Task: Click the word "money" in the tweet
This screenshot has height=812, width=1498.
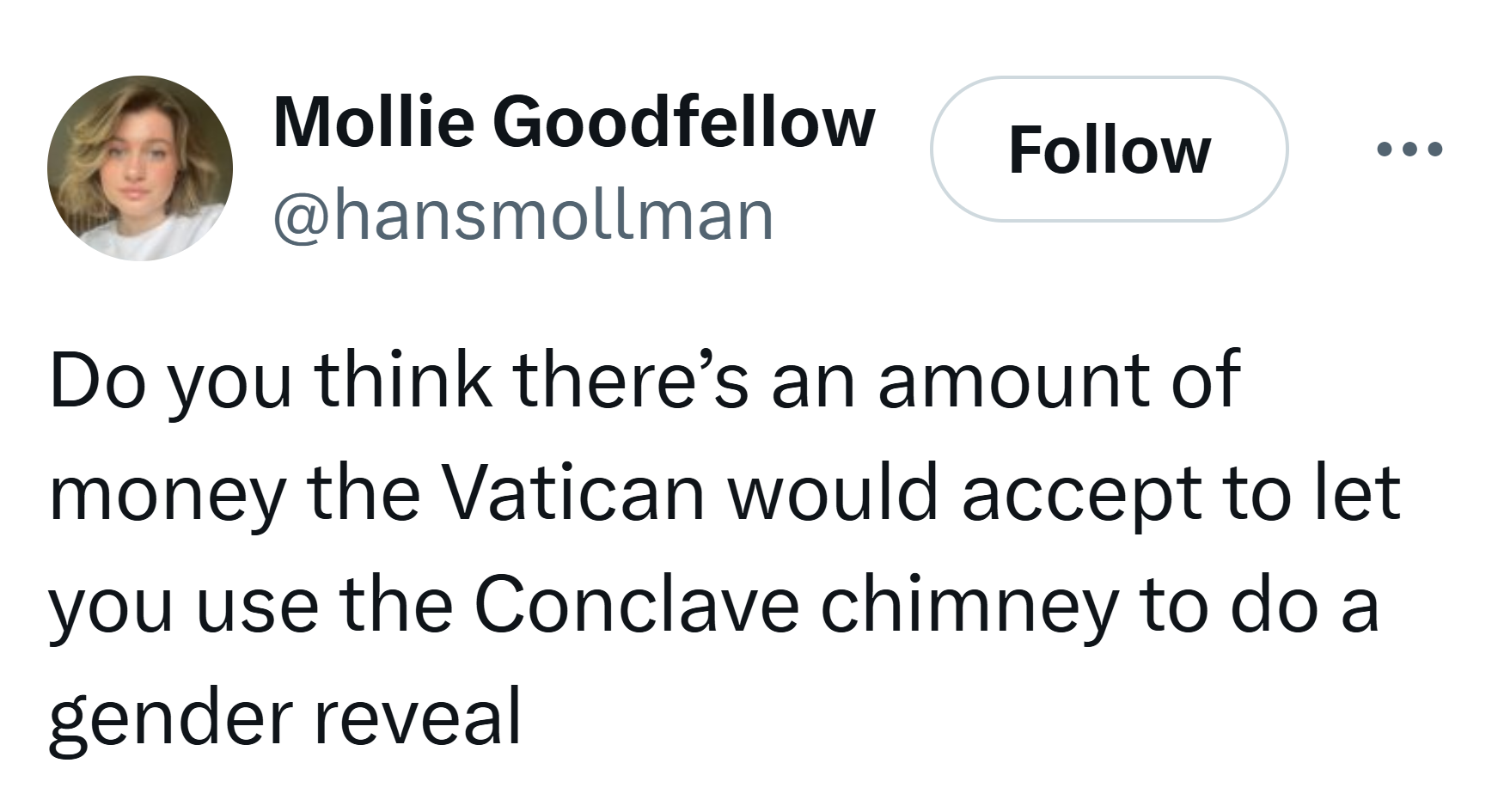Action: click(167, 498)
